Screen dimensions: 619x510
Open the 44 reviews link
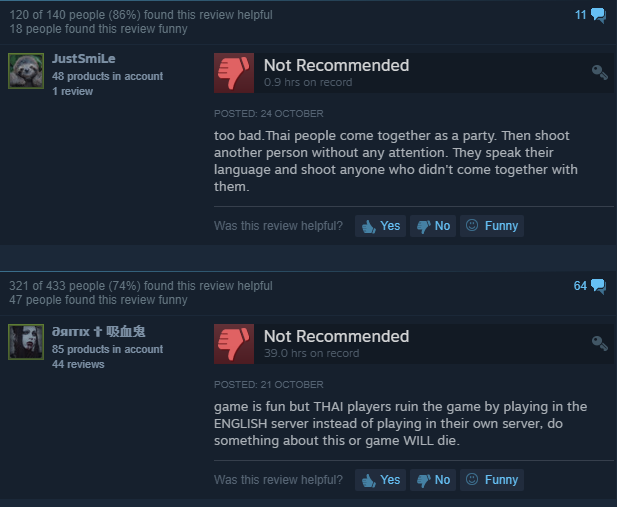[x=78, y=364]
